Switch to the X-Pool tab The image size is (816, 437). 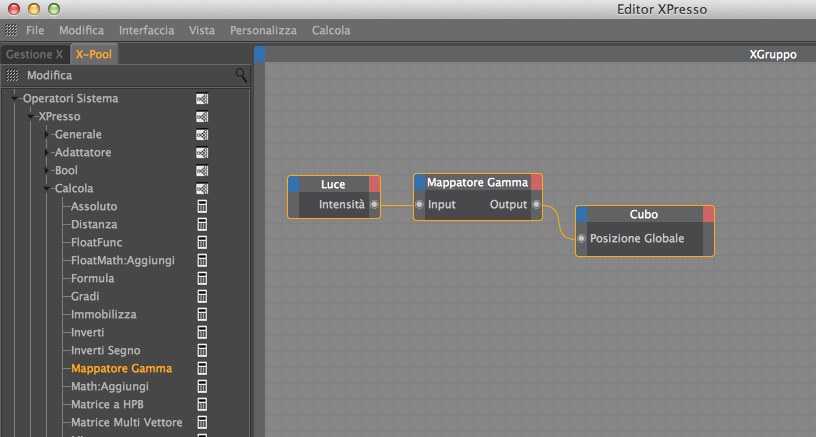coord(94,54)
